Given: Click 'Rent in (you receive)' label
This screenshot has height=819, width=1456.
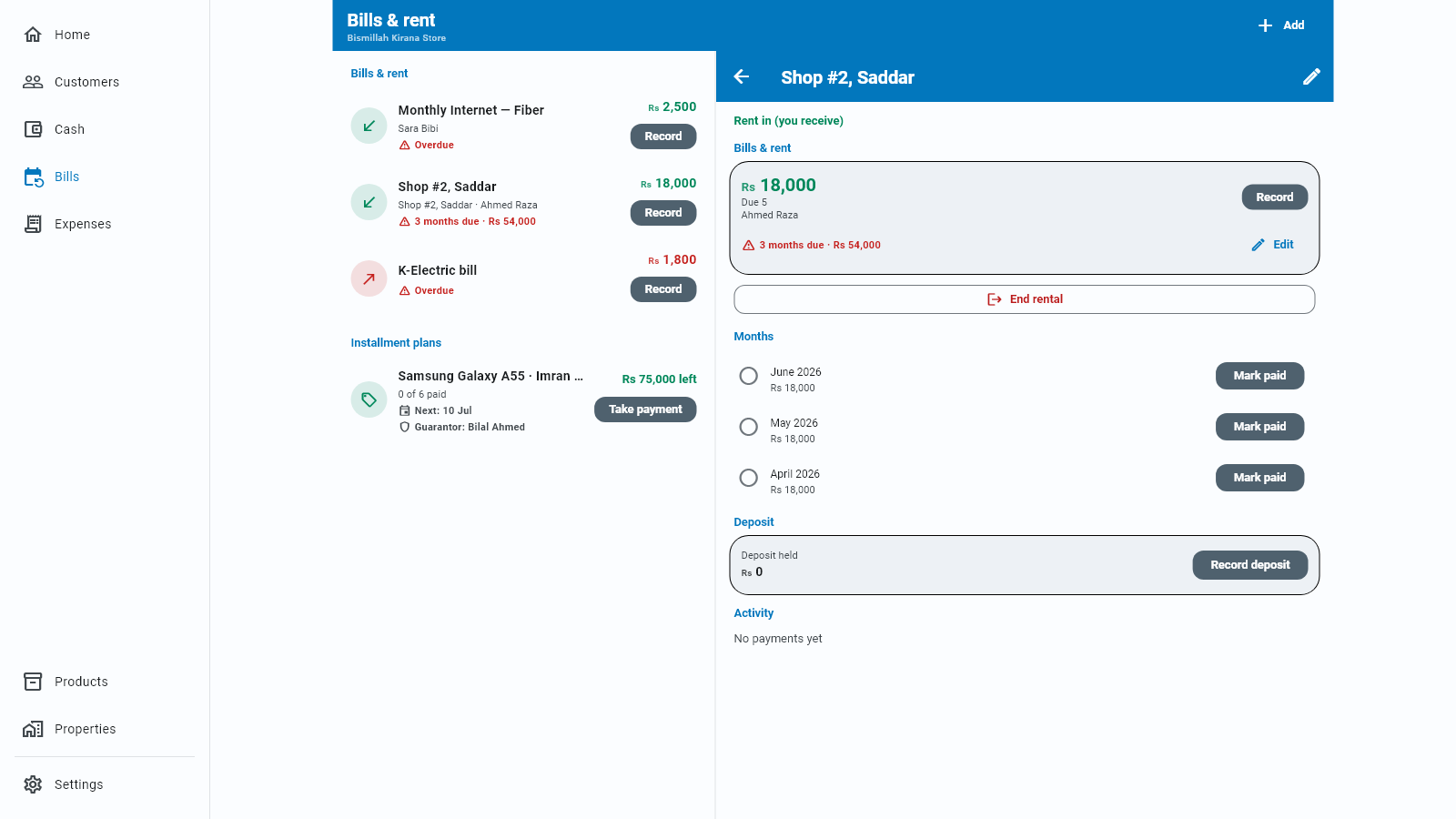Looking at the screenshot, I should [x=789, y=121].
